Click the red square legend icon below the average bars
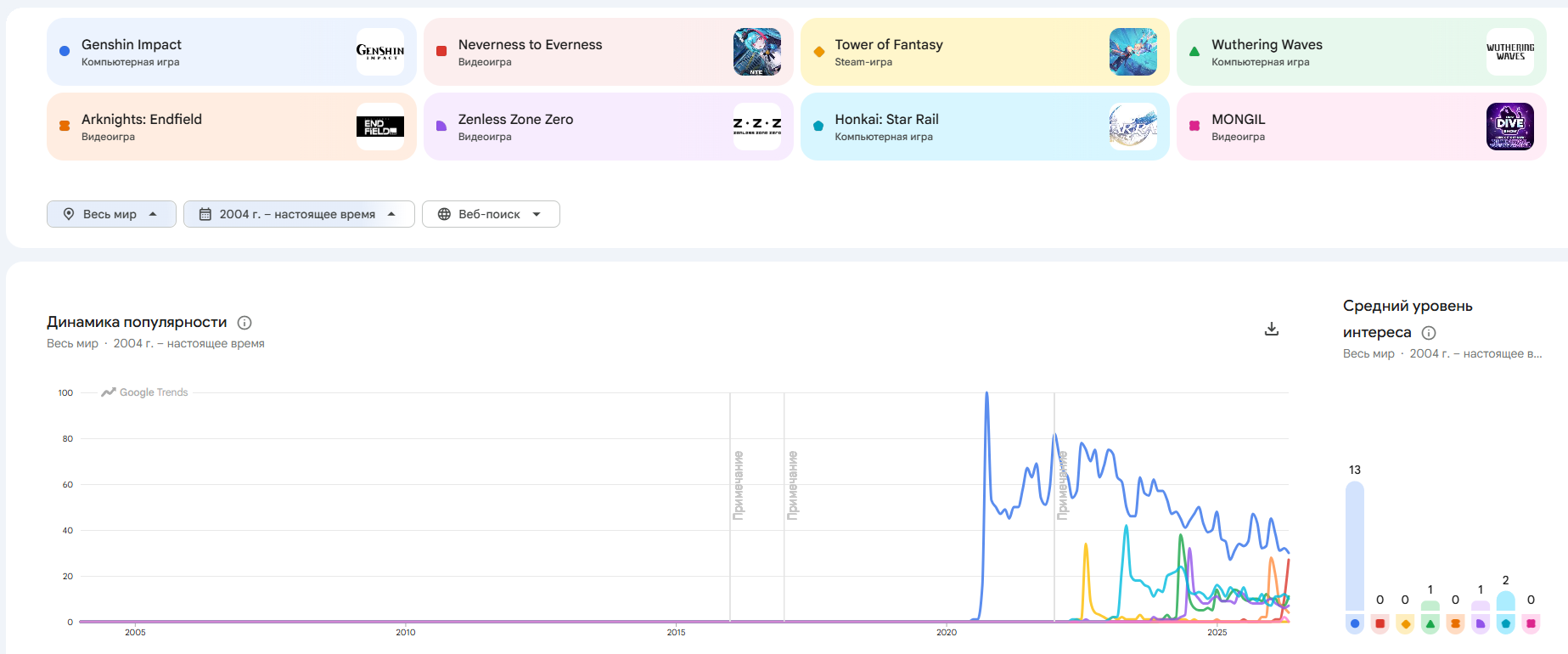The image size is (1568, 654). [1380, 623]
